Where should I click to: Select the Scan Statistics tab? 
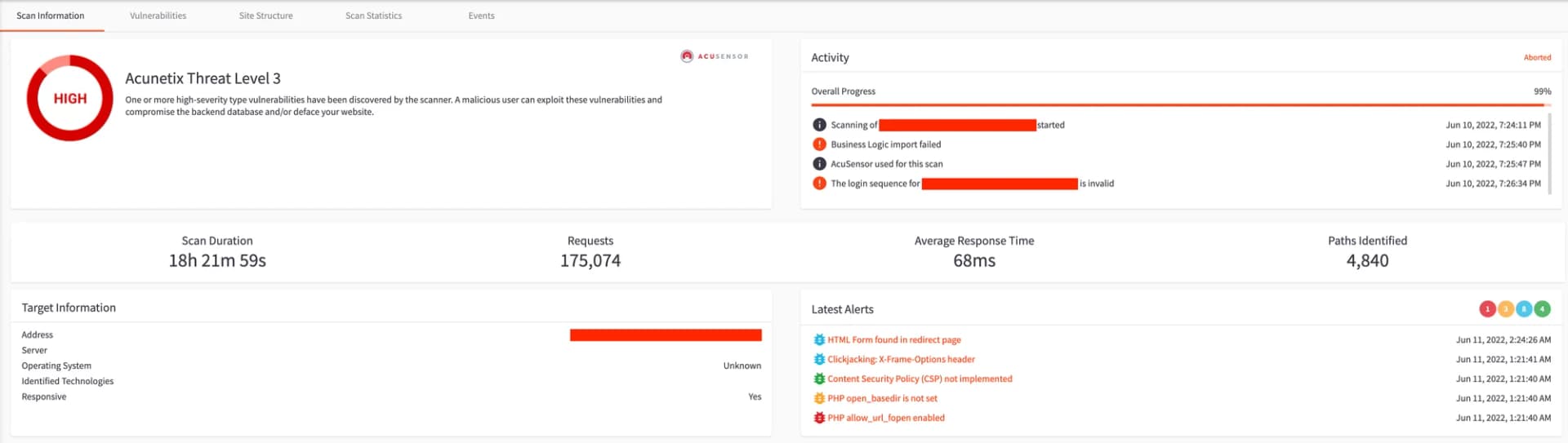pos(373,16)
